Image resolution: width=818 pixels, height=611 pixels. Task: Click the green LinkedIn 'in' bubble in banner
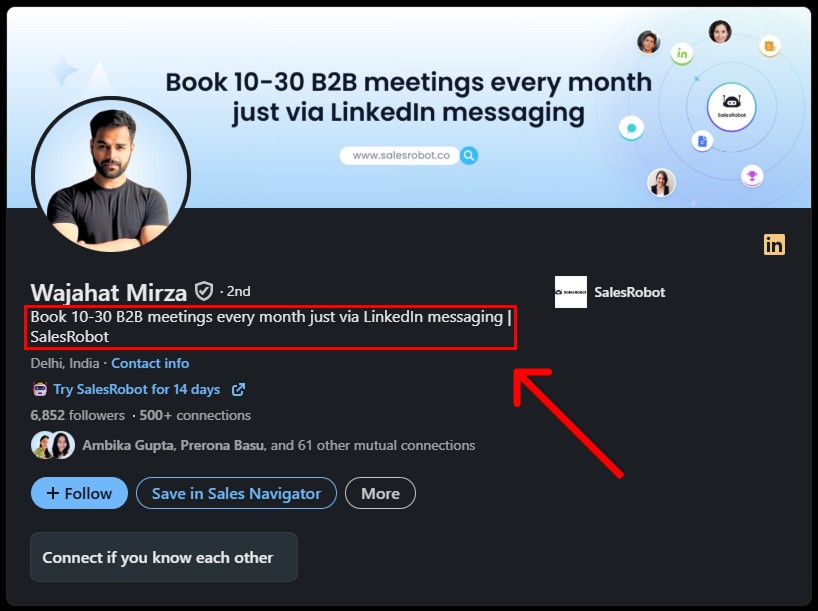(682, 54)
